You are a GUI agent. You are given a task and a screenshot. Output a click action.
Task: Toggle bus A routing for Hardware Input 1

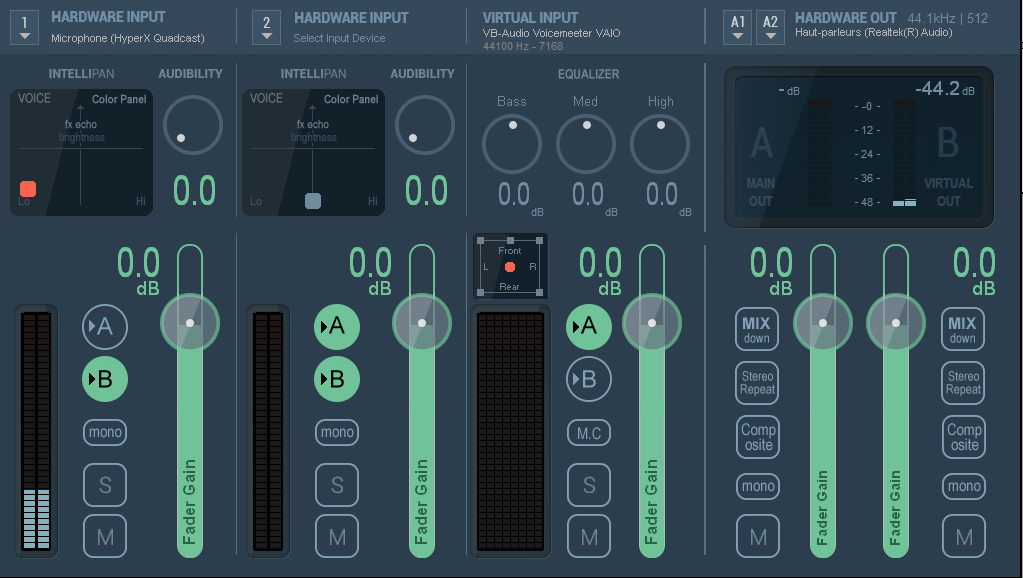(104, 326)
